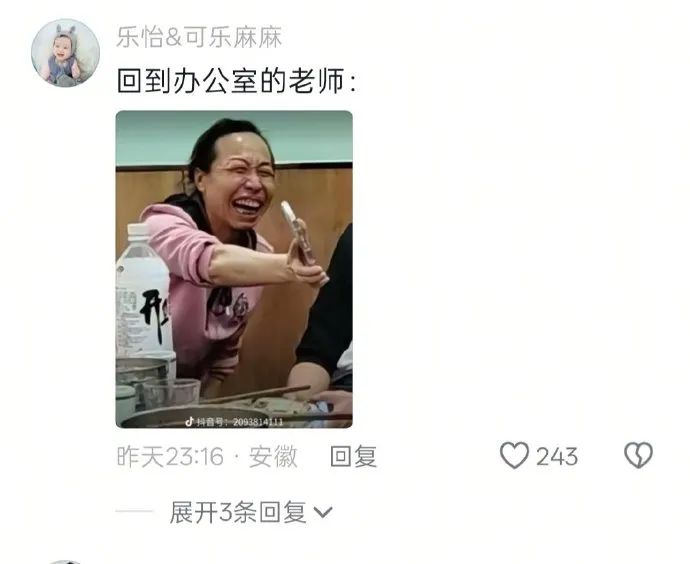
Task: Like the comment with the heart icon
Action: click(x=514, y=455)
